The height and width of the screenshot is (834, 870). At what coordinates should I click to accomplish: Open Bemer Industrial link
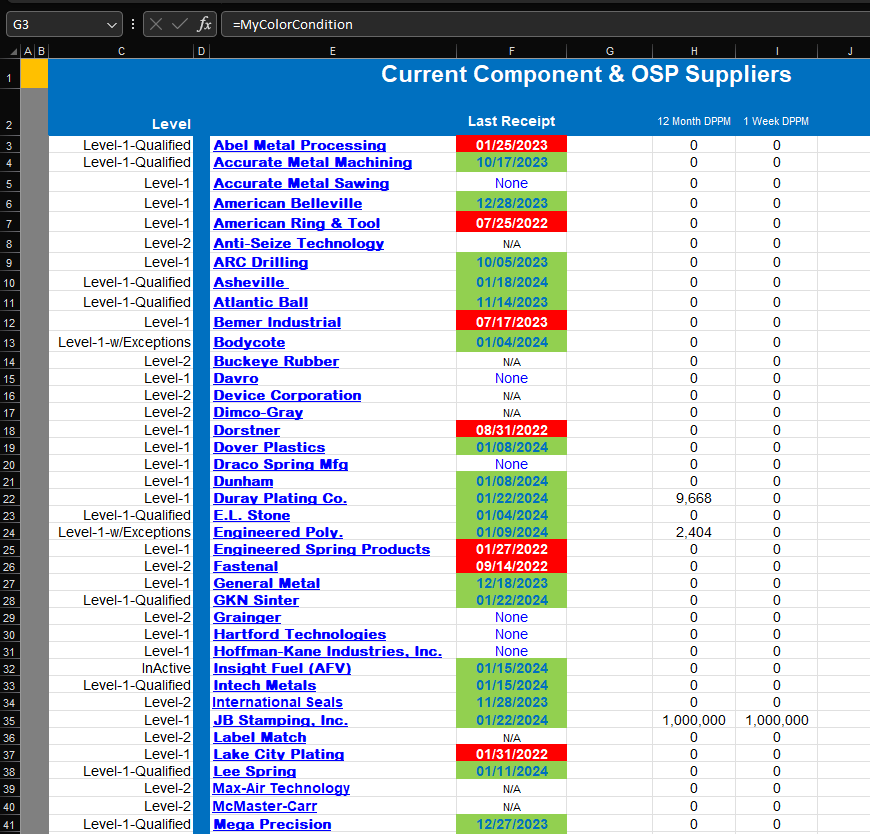277,322
